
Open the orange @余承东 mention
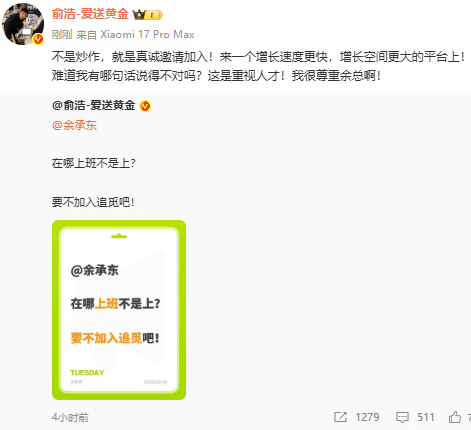click(74, 125)
